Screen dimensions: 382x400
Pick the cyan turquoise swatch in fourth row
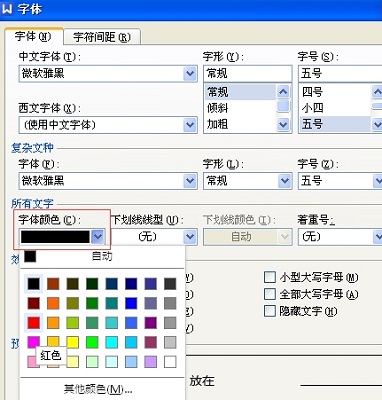[112, 342]
